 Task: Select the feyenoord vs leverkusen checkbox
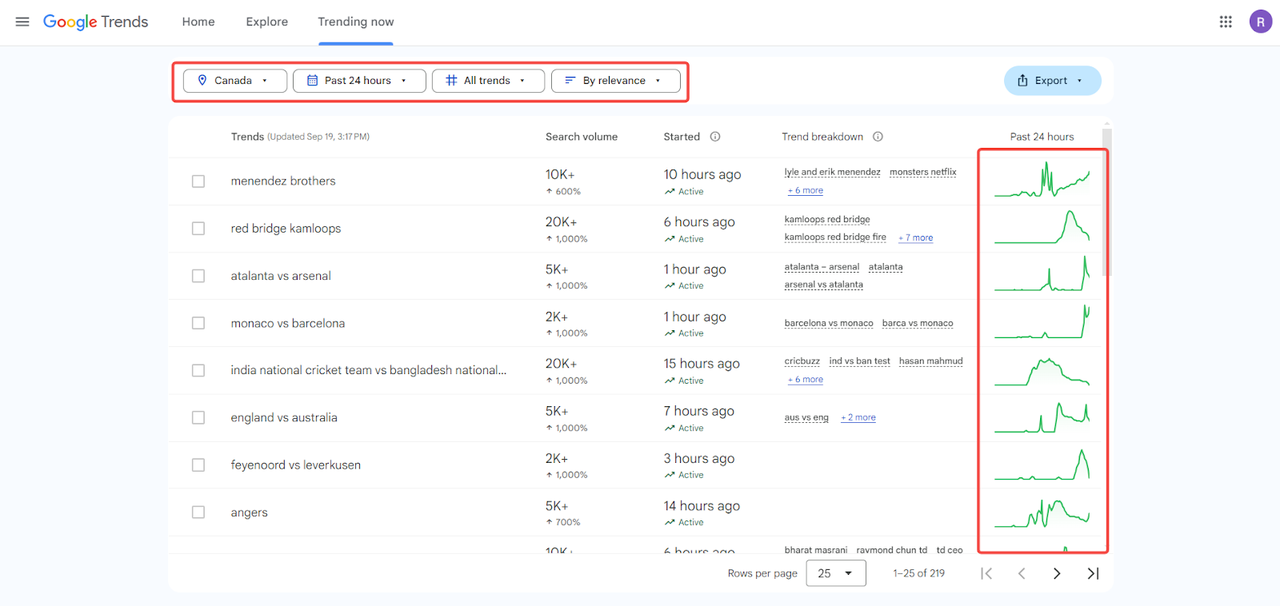pyautogui.click(x=198, y=465)
